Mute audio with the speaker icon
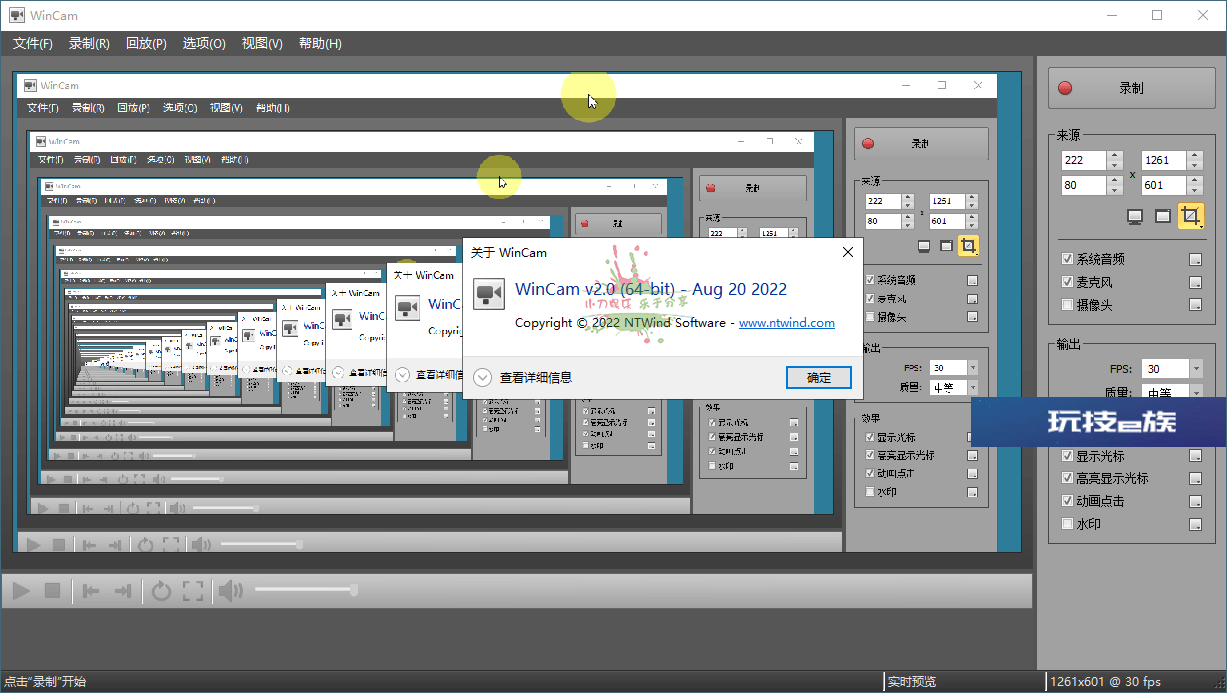This screenshot has height=693, width=1227. (x=230, y=591)
